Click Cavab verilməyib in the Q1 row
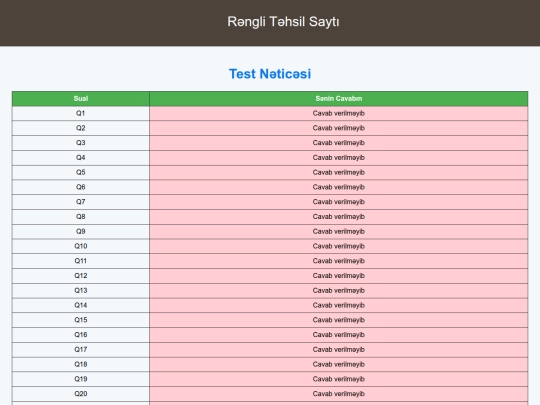Image resolution: width=540 pixels, height=405 pixels. tap(339, 113)
